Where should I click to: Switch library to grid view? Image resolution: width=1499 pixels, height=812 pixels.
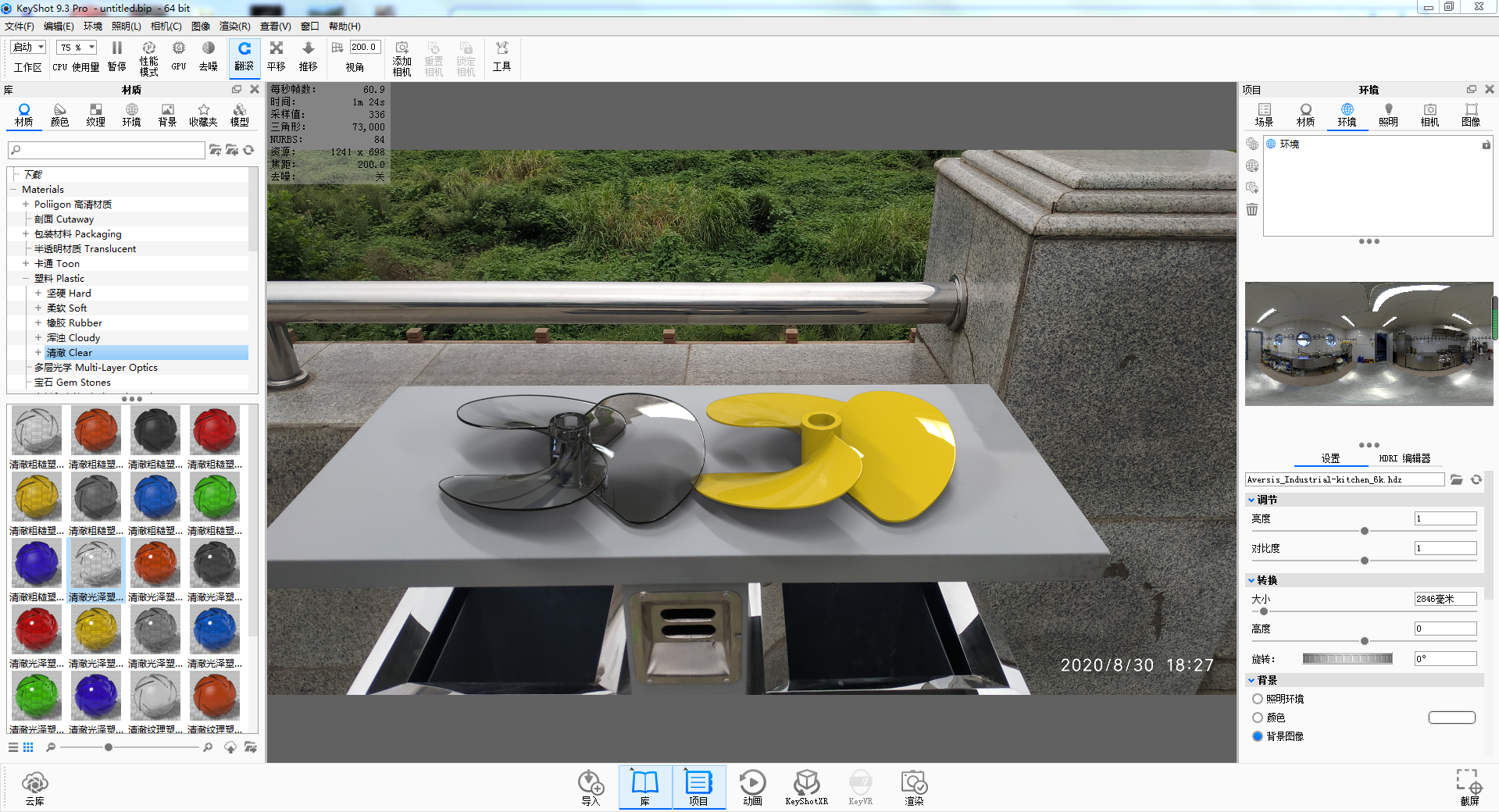(28, 747)
